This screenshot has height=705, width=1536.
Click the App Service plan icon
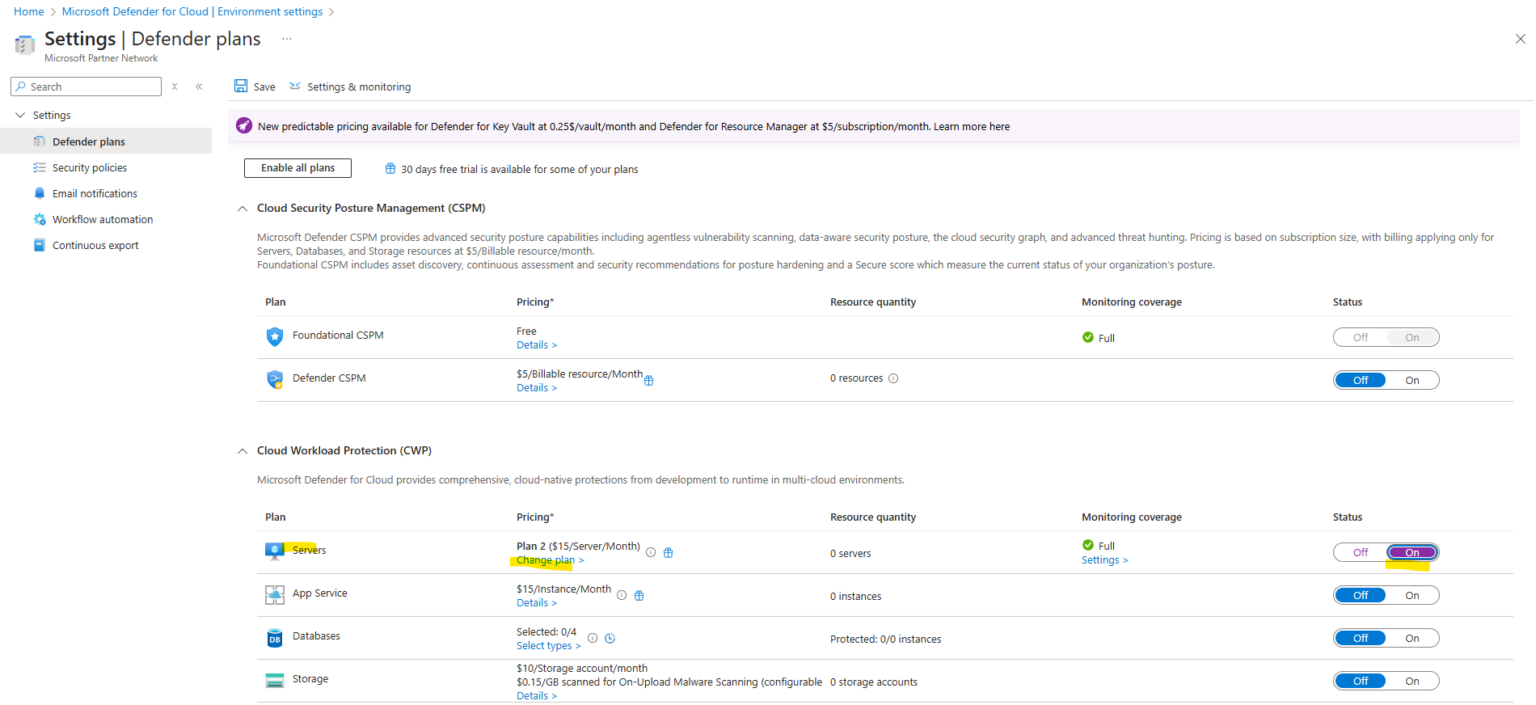click(x=275, y=595)
